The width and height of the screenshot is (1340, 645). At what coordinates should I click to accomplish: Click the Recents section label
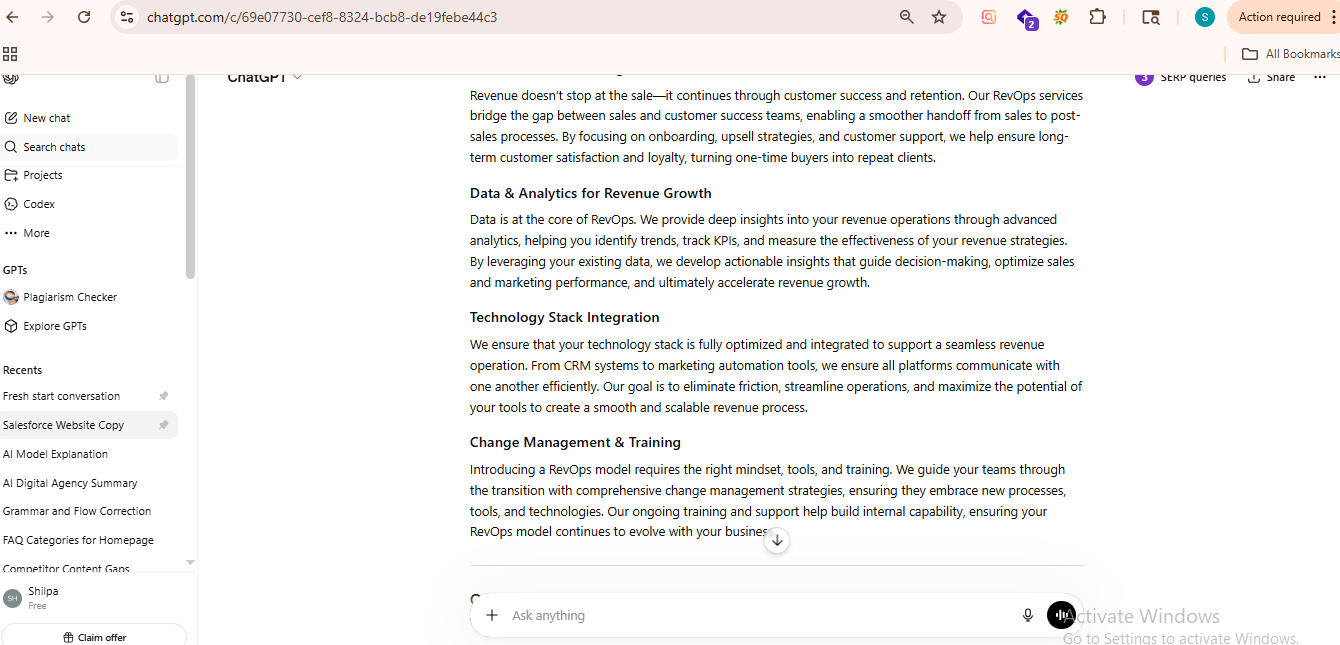[22, 370]
